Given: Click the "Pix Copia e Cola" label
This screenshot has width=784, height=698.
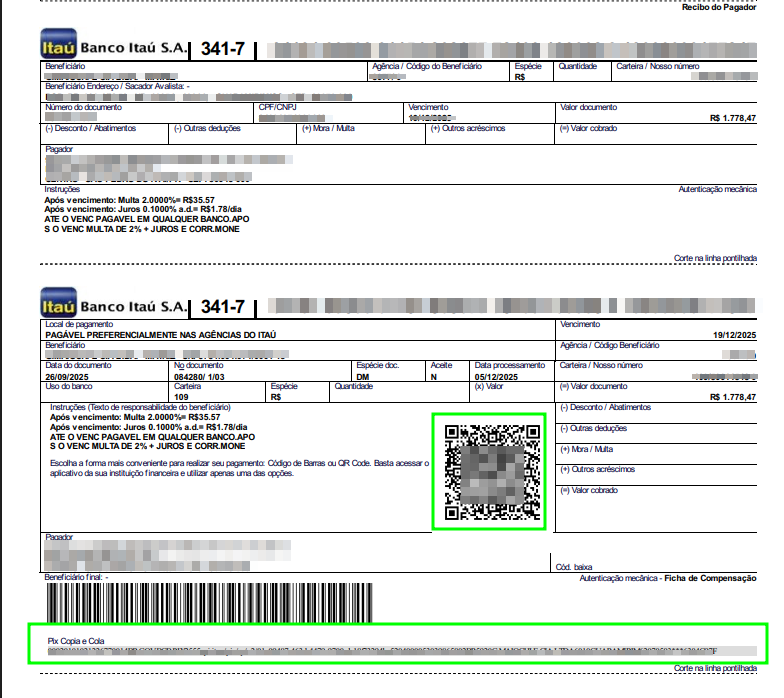Looking at the screenshot, I should (x=76, y=640).
